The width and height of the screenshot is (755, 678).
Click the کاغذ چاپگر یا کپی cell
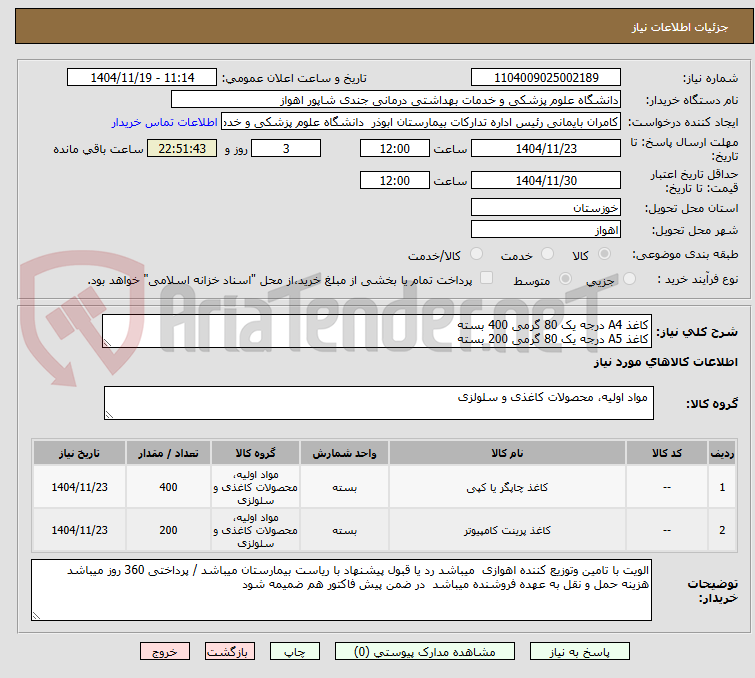(x=508, y=487)
